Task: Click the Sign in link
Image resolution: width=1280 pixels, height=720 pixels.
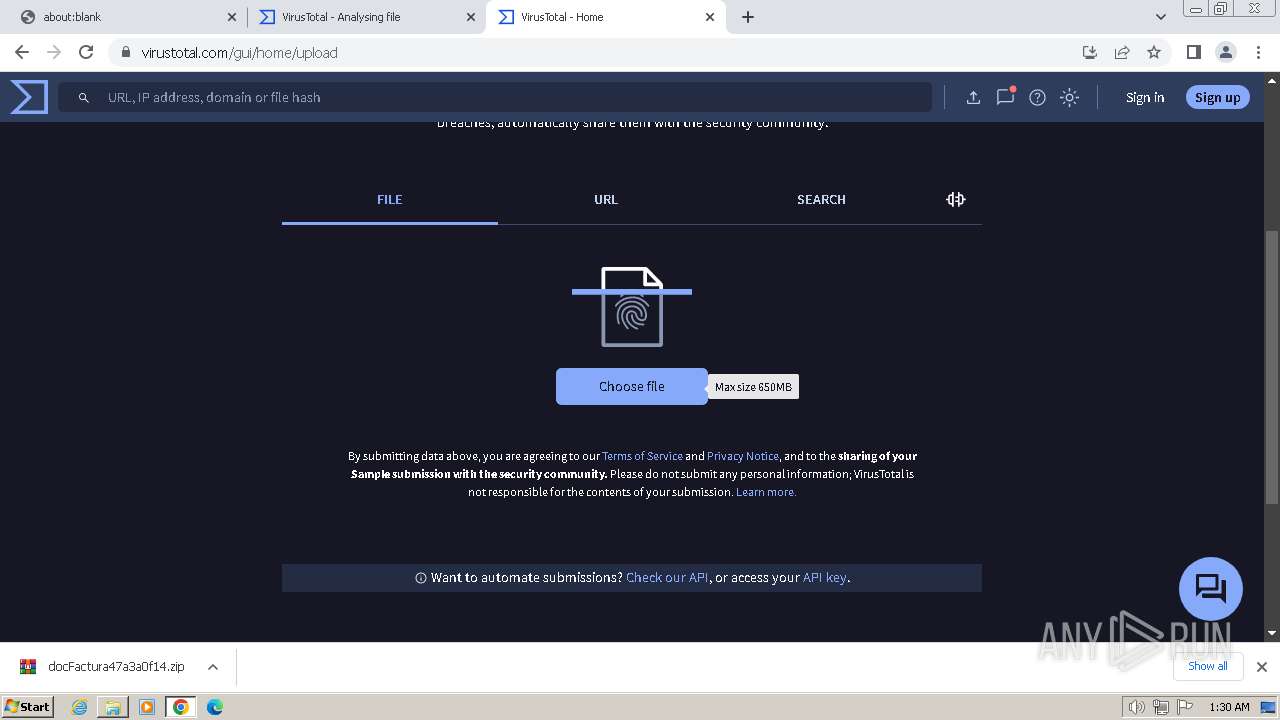Action: pos(1145,97)
